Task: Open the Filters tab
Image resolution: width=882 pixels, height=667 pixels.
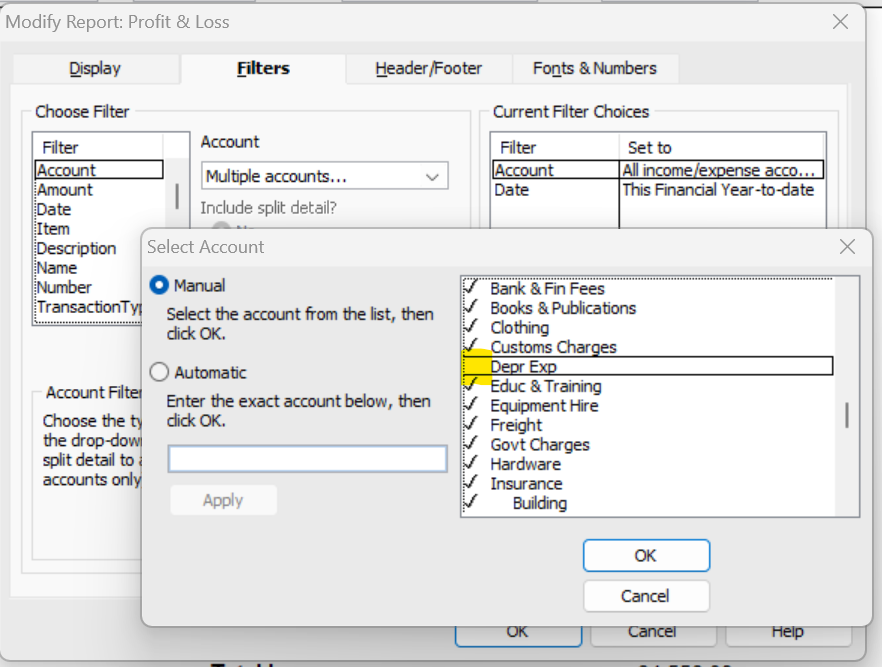Action: coord(263,69)
